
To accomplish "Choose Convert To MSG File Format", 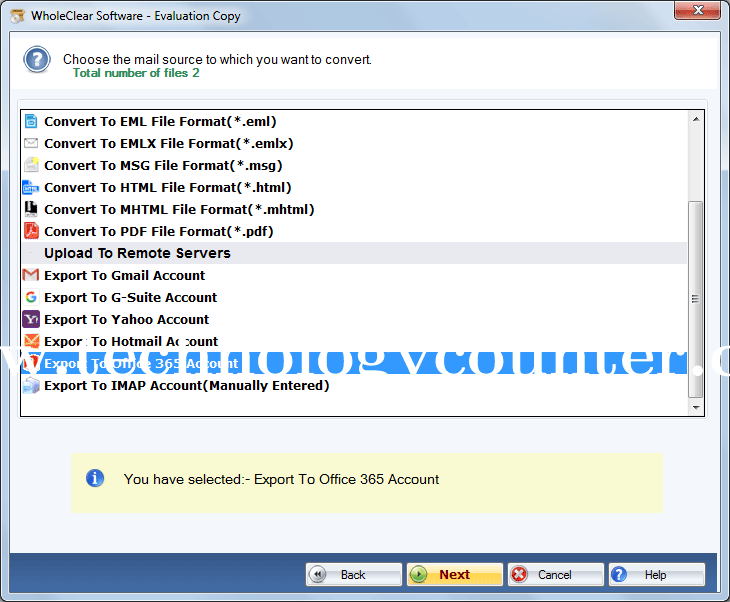I will point(354,165).
